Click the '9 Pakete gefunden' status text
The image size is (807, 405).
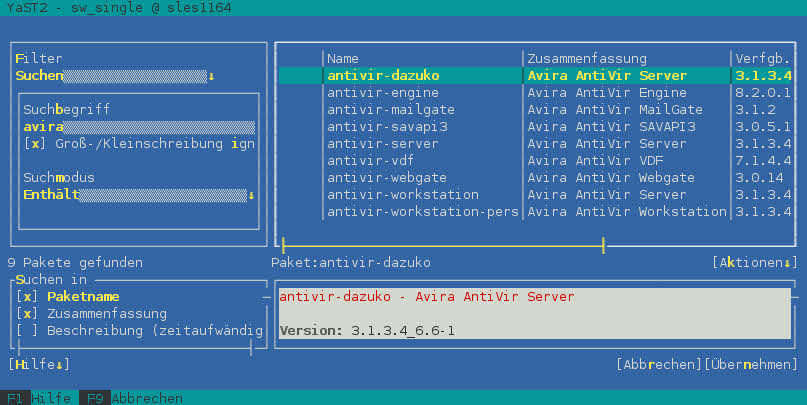pos(75,262)
